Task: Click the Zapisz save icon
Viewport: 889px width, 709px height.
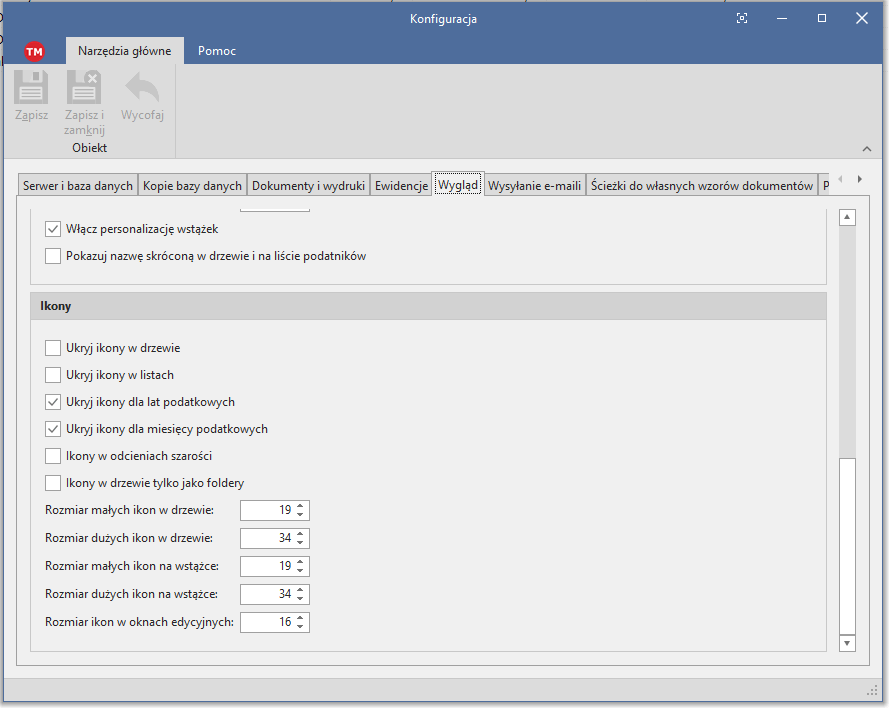Action: click(31, 89)
